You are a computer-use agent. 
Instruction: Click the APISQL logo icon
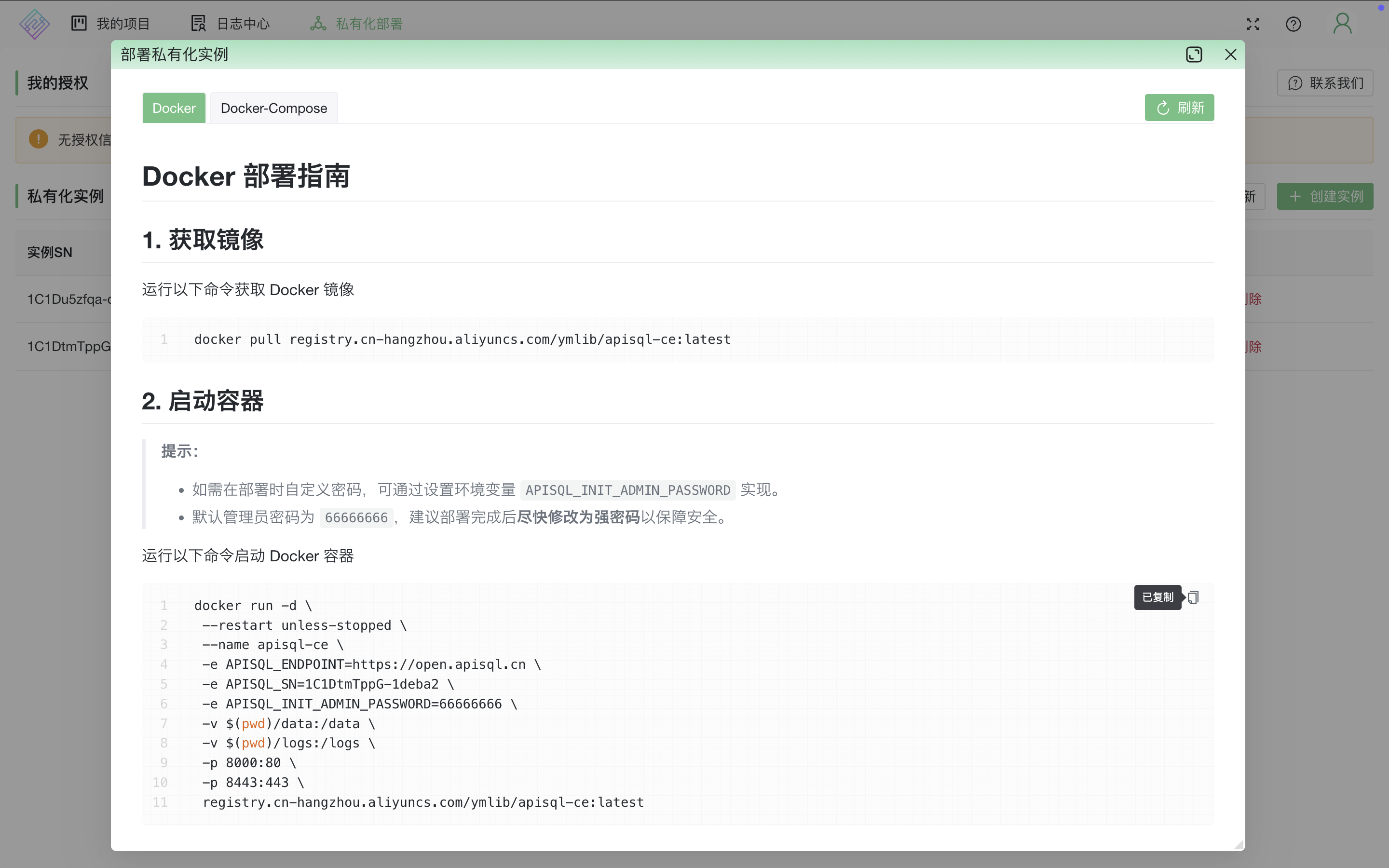[34, 24]
